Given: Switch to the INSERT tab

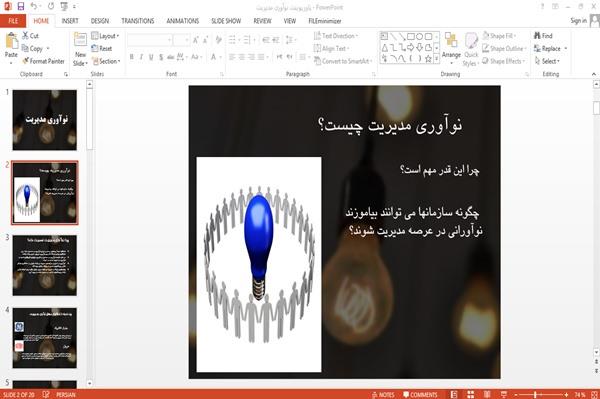Looking at the screenshot, I should 70,21.
